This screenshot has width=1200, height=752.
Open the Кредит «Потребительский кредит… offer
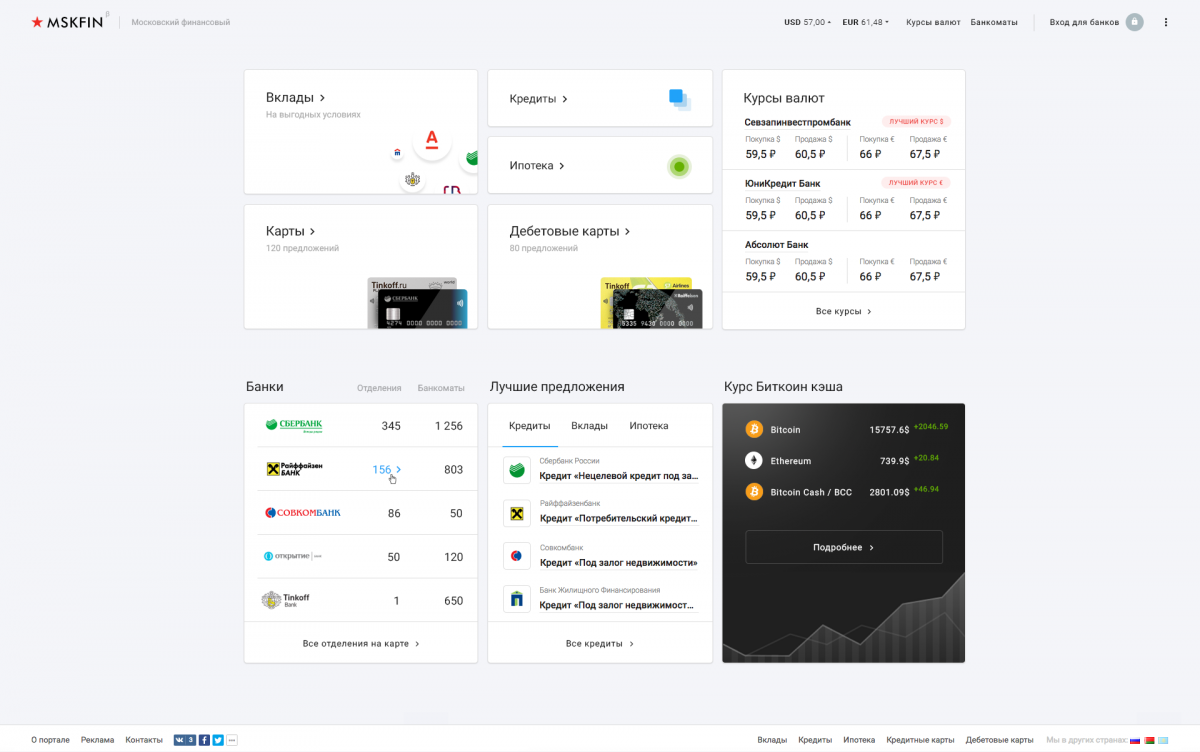pyautogui.click(x=619, y=519)
